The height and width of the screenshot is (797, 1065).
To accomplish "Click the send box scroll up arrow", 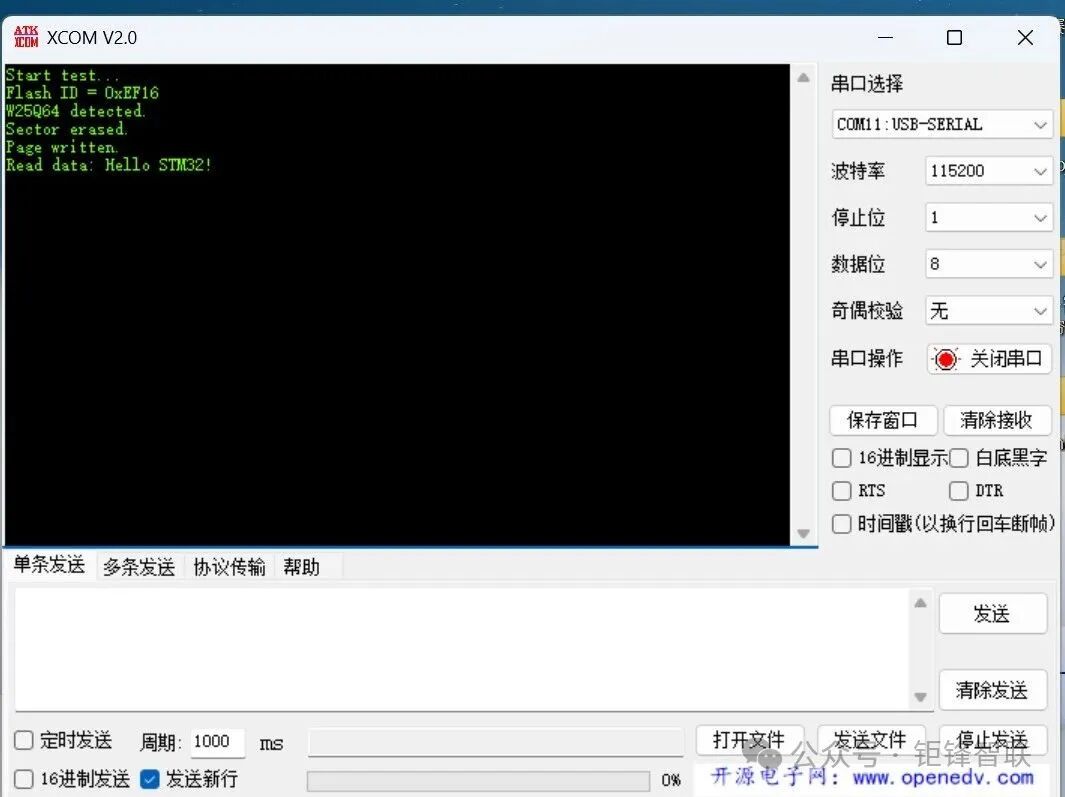I will pyautogui.click(x=920, y=603).
